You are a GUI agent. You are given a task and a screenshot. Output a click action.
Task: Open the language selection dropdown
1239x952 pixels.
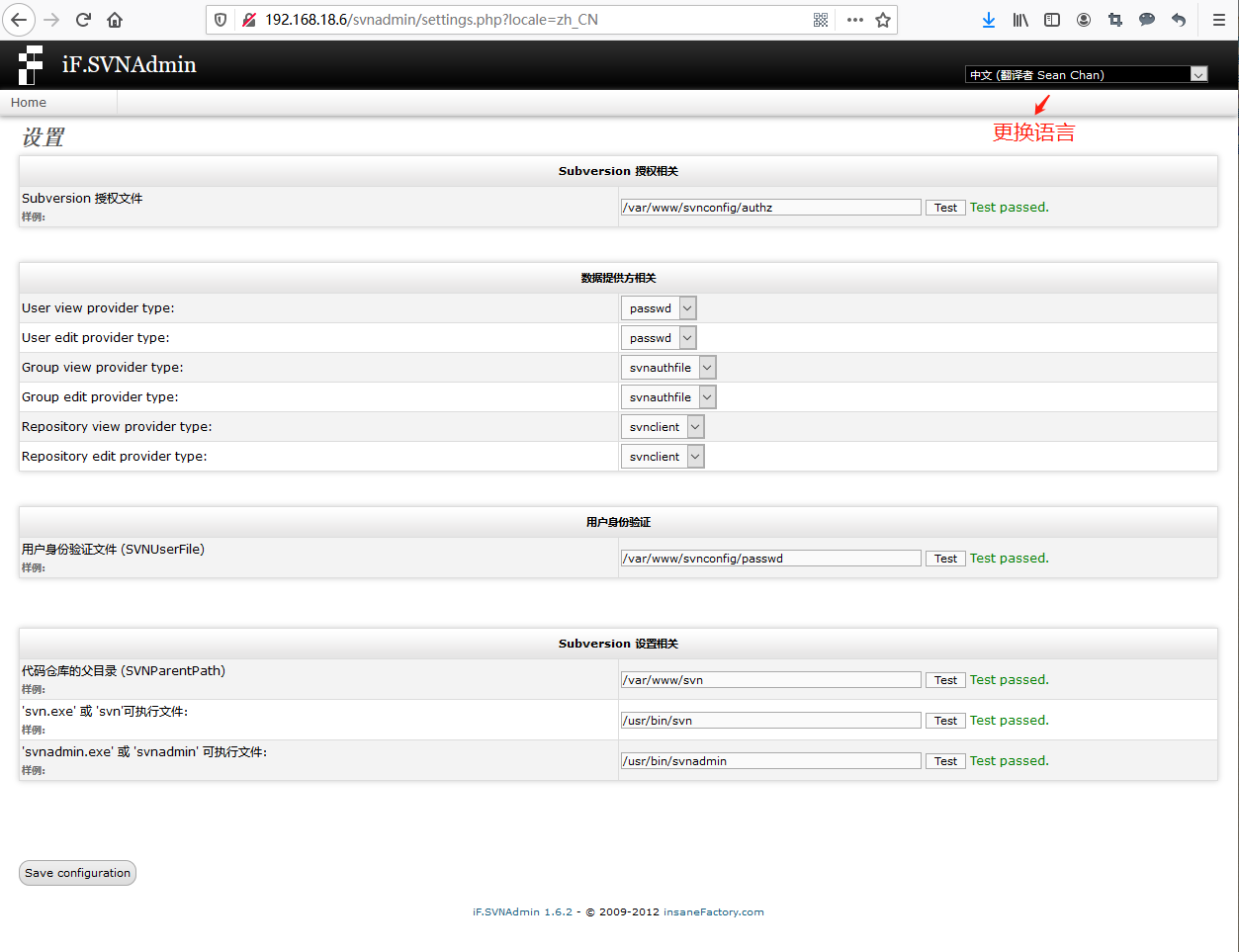pos(1086,74)
